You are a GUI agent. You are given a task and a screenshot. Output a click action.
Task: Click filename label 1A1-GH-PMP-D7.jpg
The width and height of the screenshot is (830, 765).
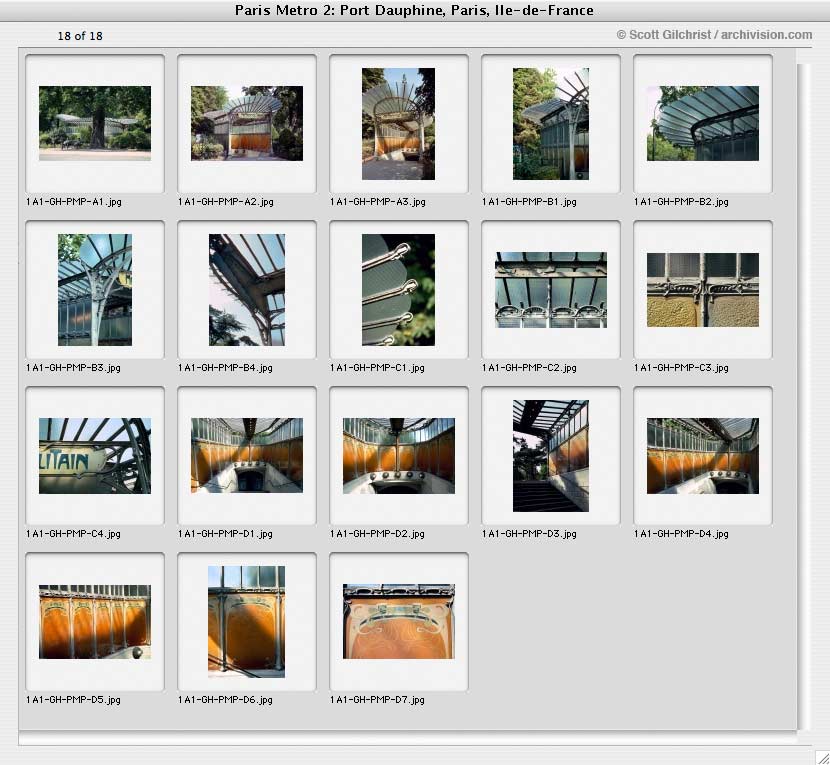coord(377,699)
